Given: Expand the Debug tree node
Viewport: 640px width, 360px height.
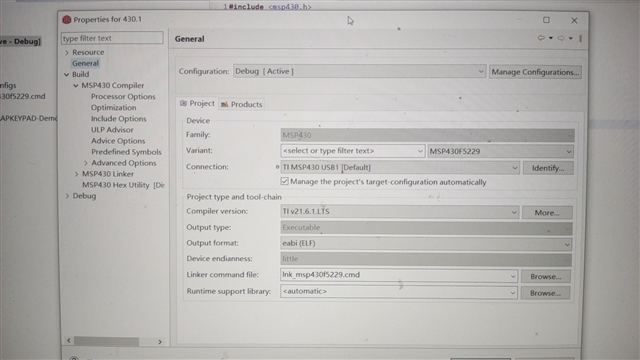Looking at the screenshot, I should [x=67, y=196].
